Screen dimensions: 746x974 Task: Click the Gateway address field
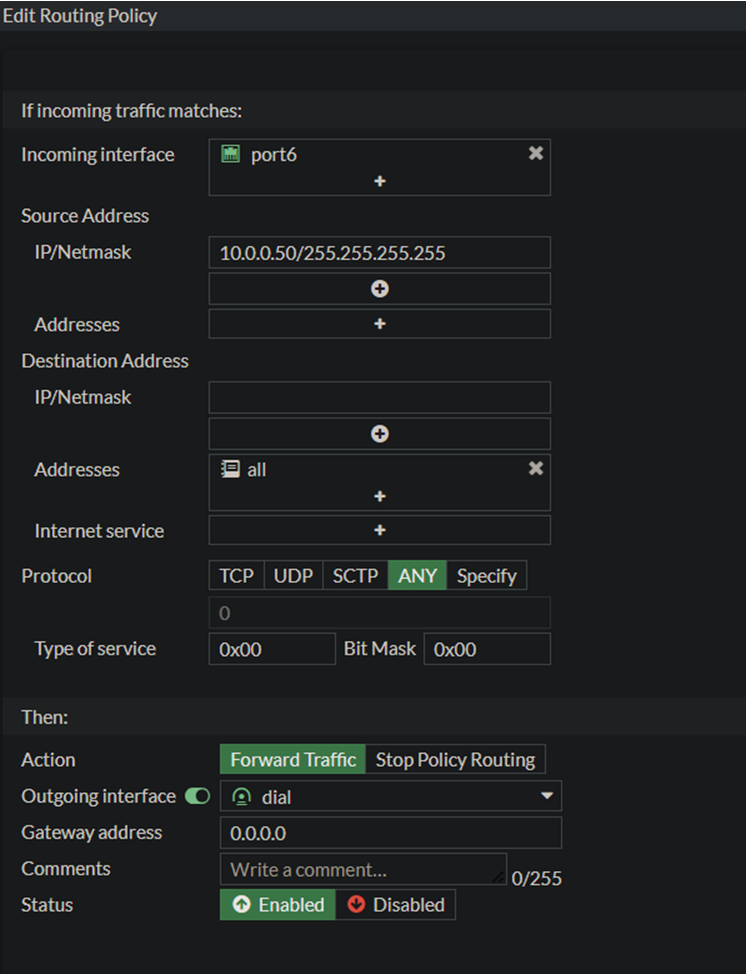click(390, 832)
